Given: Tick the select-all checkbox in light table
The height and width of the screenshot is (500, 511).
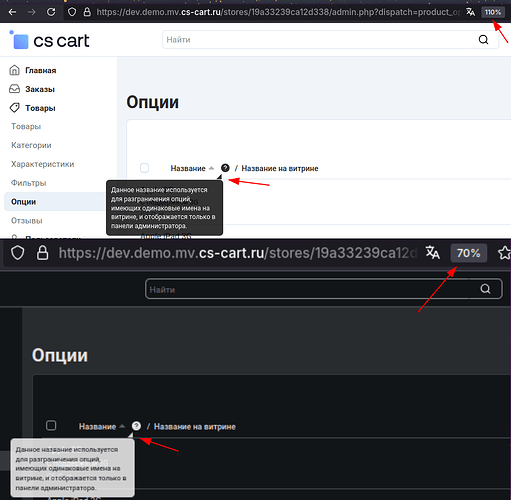Looking at the screenshot, I should (144, 168).
